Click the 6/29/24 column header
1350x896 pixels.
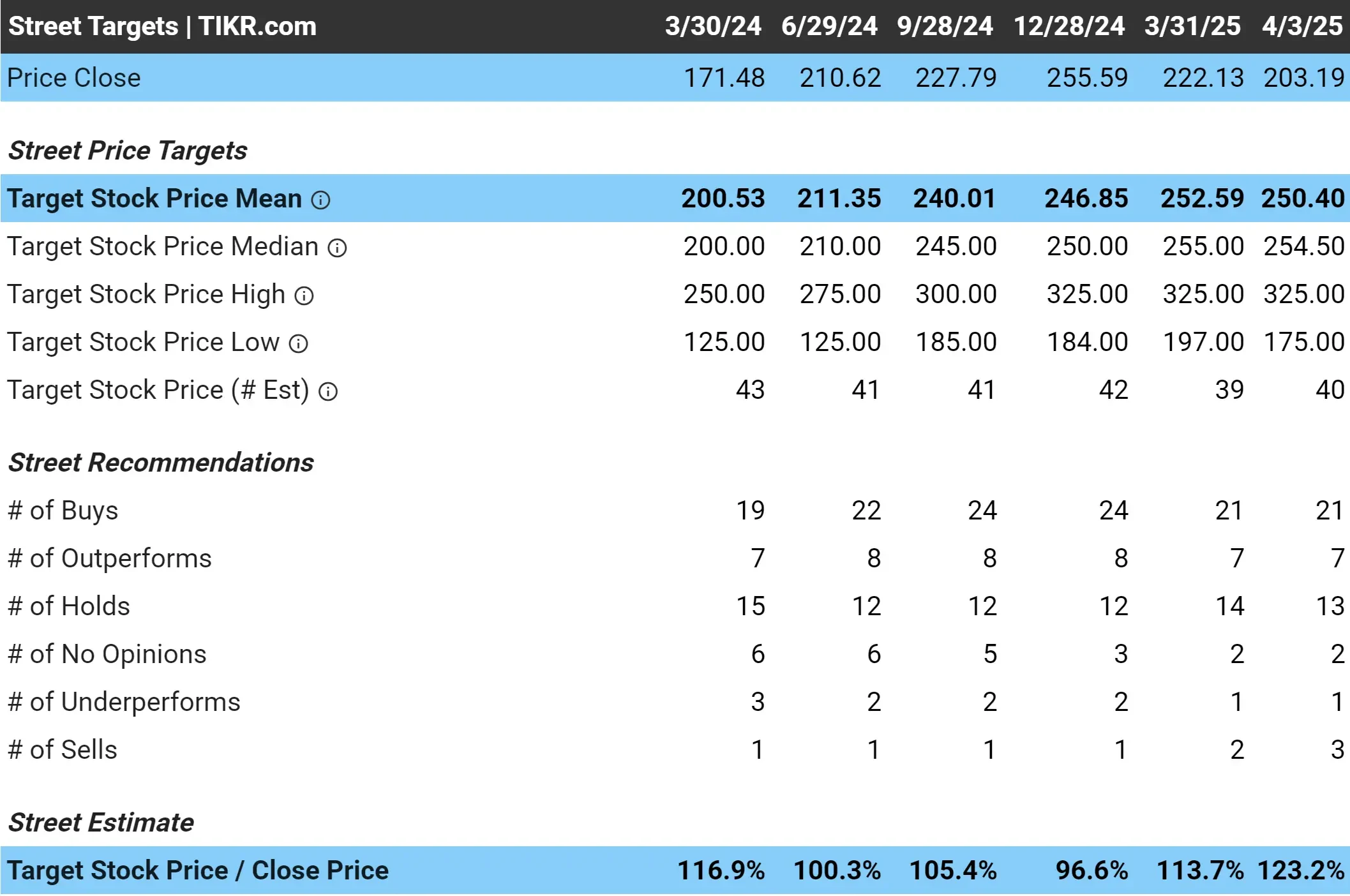[x=829, y=26]
